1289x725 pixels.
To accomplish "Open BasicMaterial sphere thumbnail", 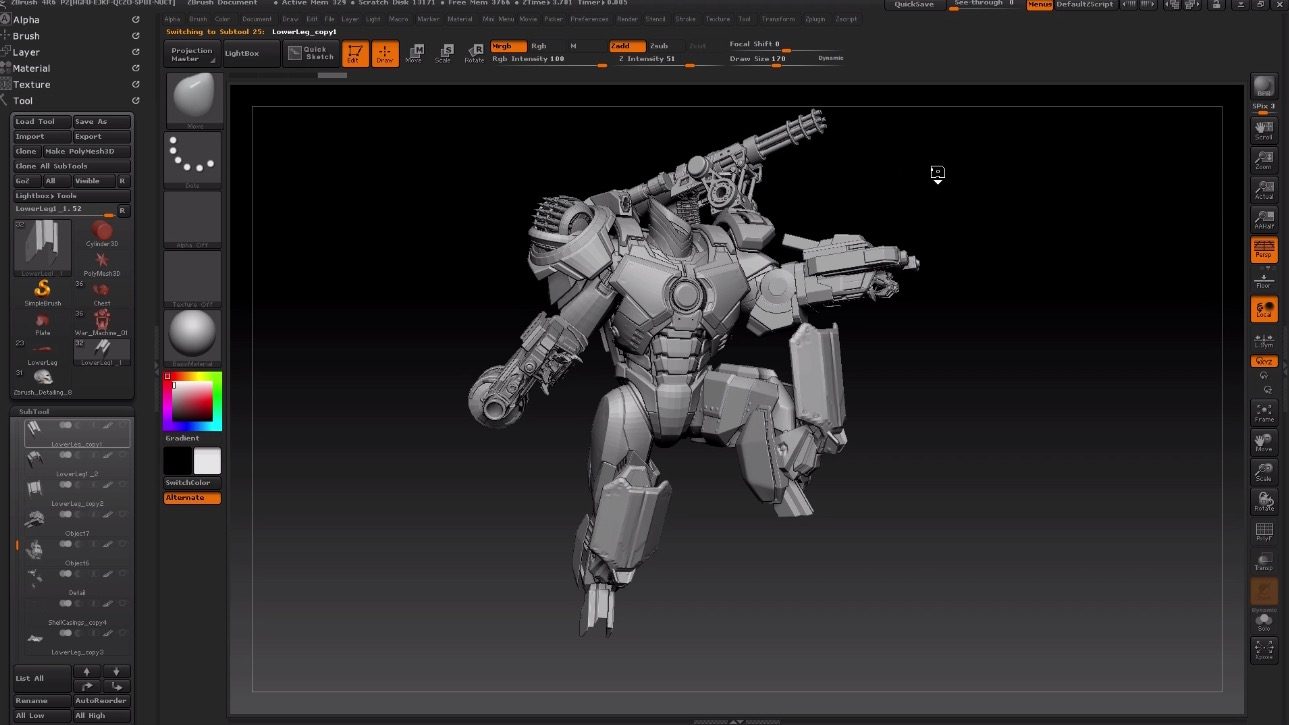I will tap(194, 336).
